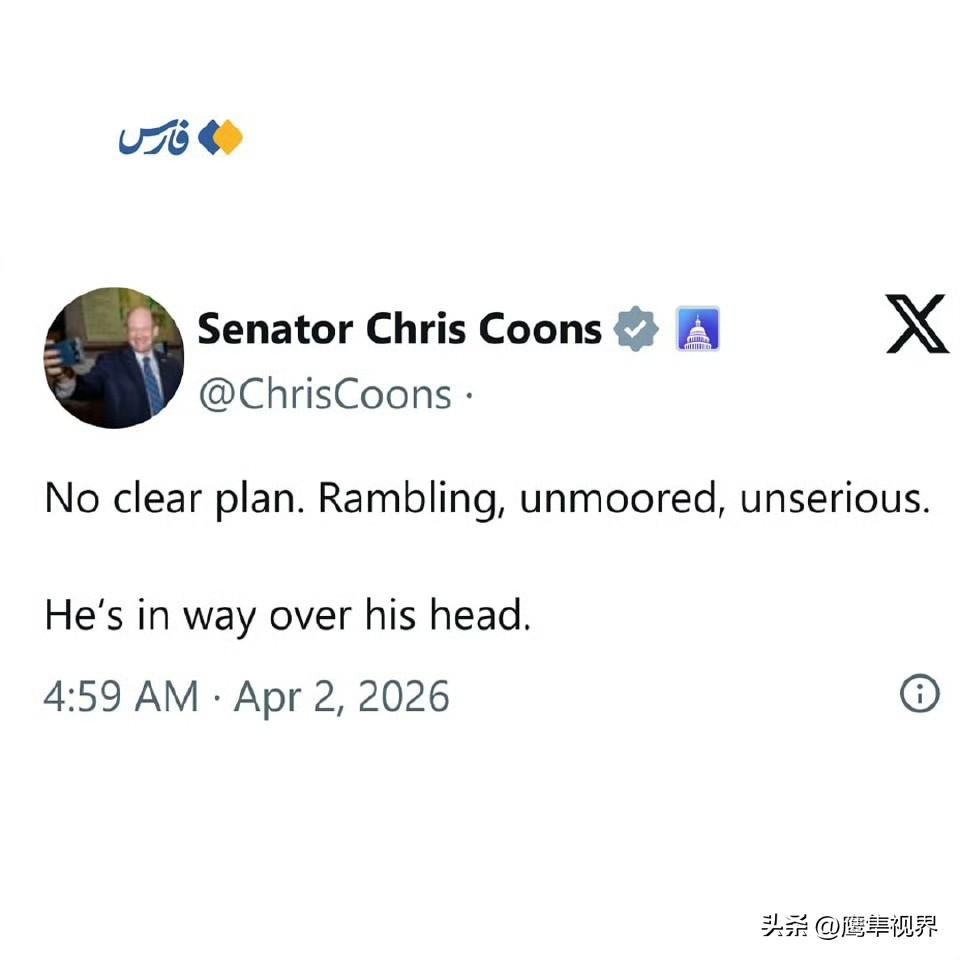Screen dimensions: 960x960
Task: Click the text 'No clear plan.'
Action: click(174, 498)
